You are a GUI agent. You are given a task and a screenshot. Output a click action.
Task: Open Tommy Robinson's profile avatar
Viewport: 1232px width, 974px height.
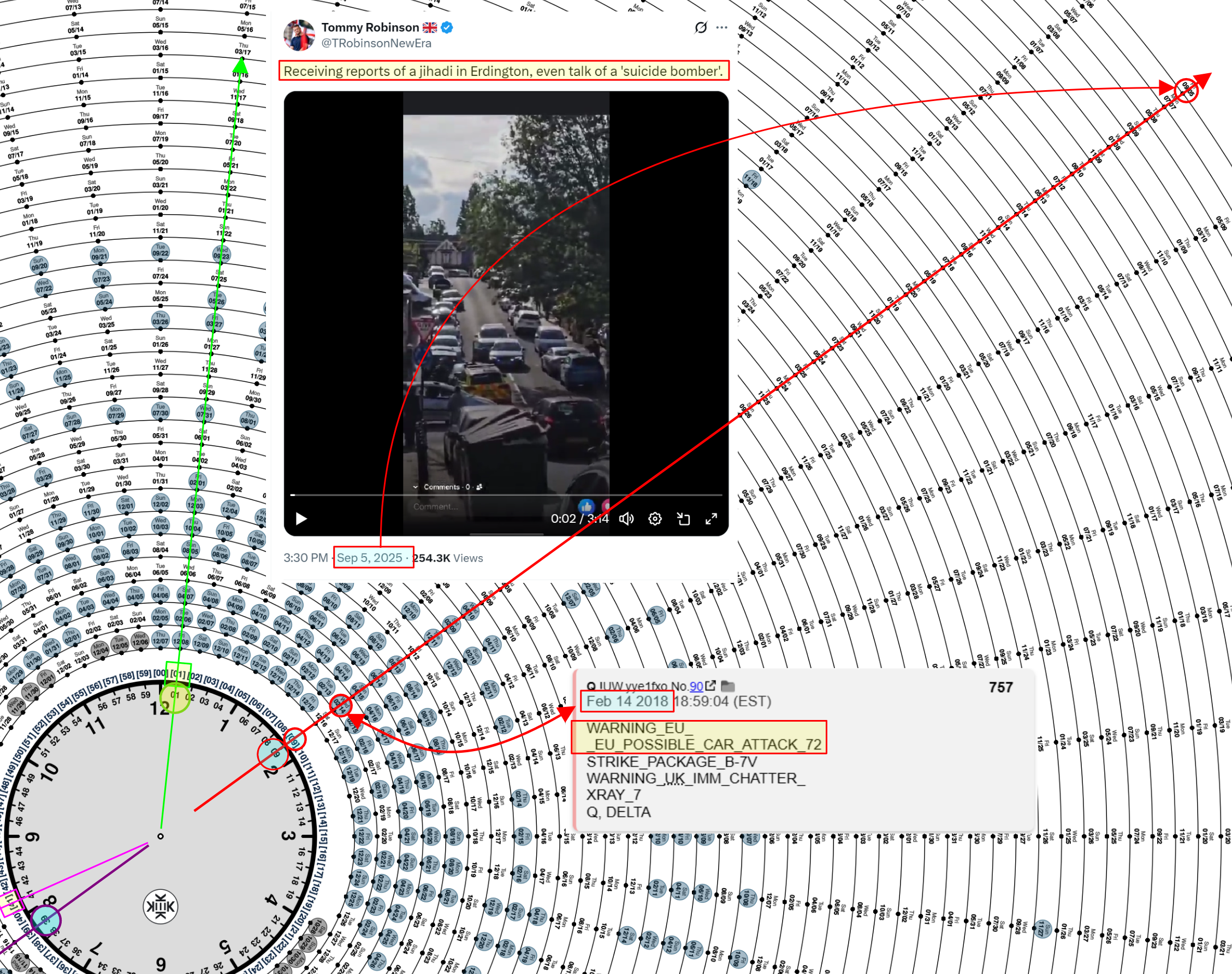click(299, 36)
